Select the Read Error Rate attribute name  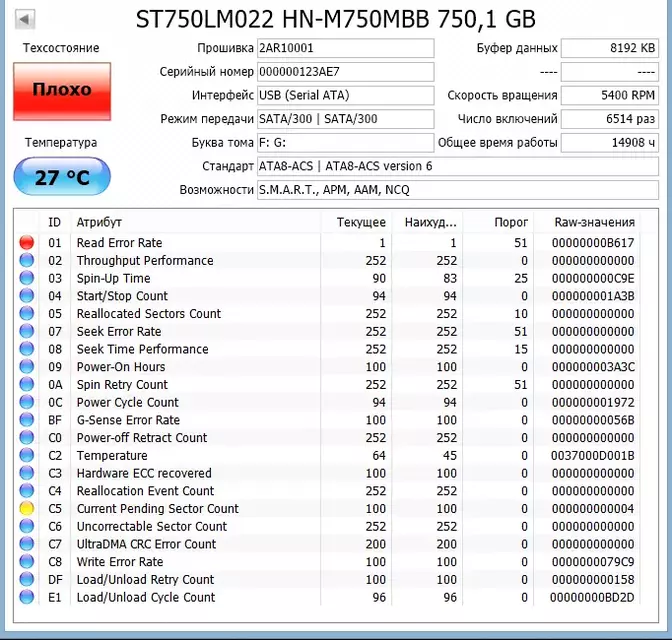coord(120,243)
